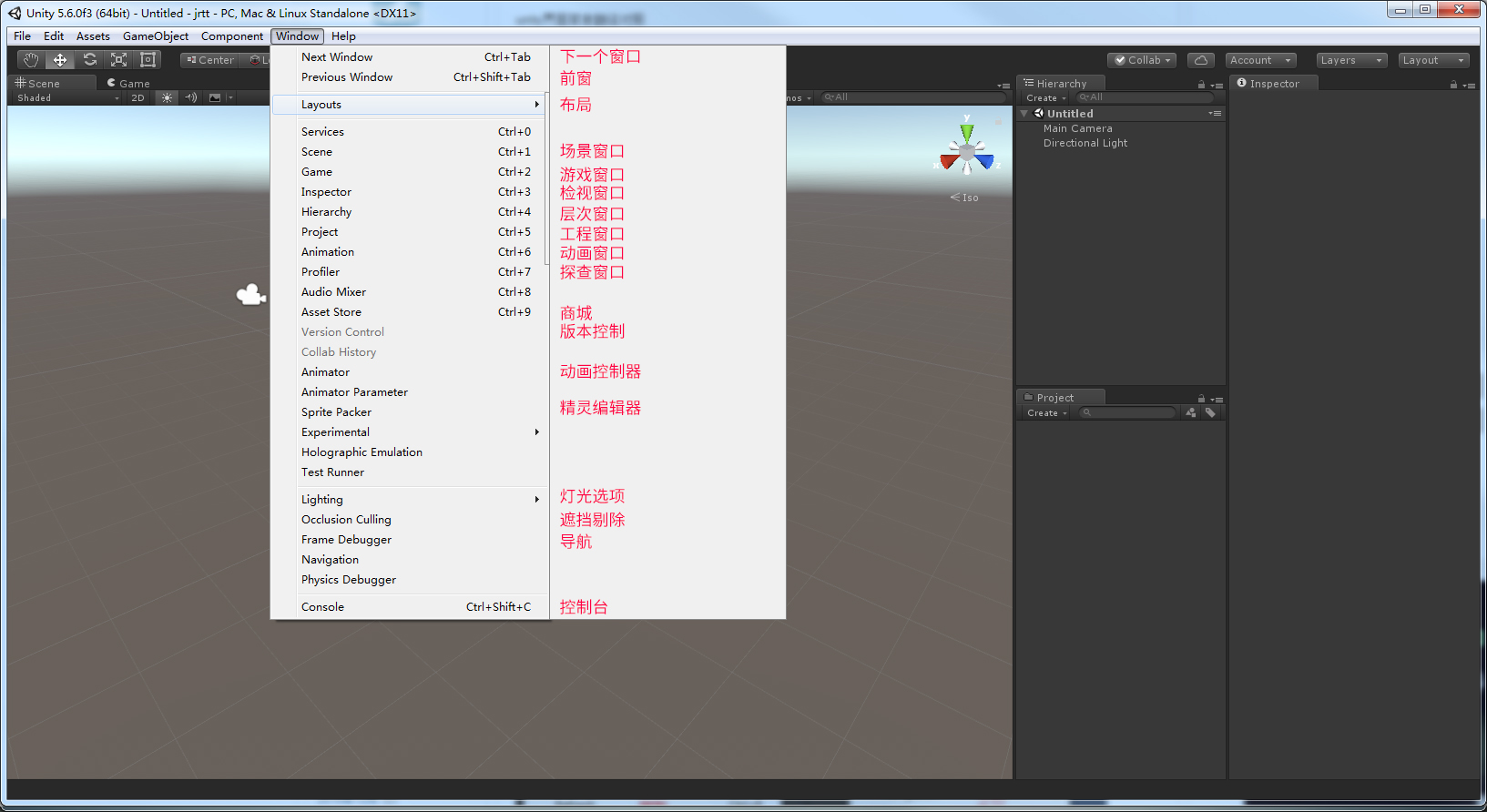Select the Scale tool in toolbar

click(119, 60)
